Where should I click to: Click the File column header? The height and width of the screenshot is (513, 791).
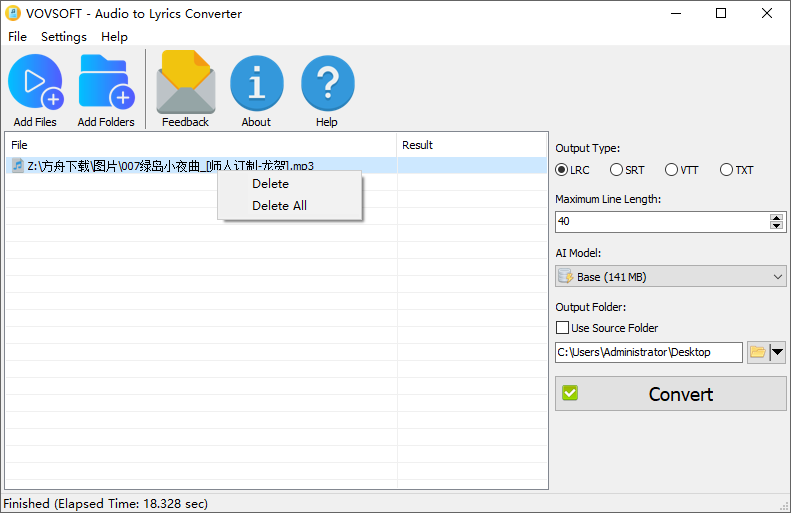pos(201,145)
